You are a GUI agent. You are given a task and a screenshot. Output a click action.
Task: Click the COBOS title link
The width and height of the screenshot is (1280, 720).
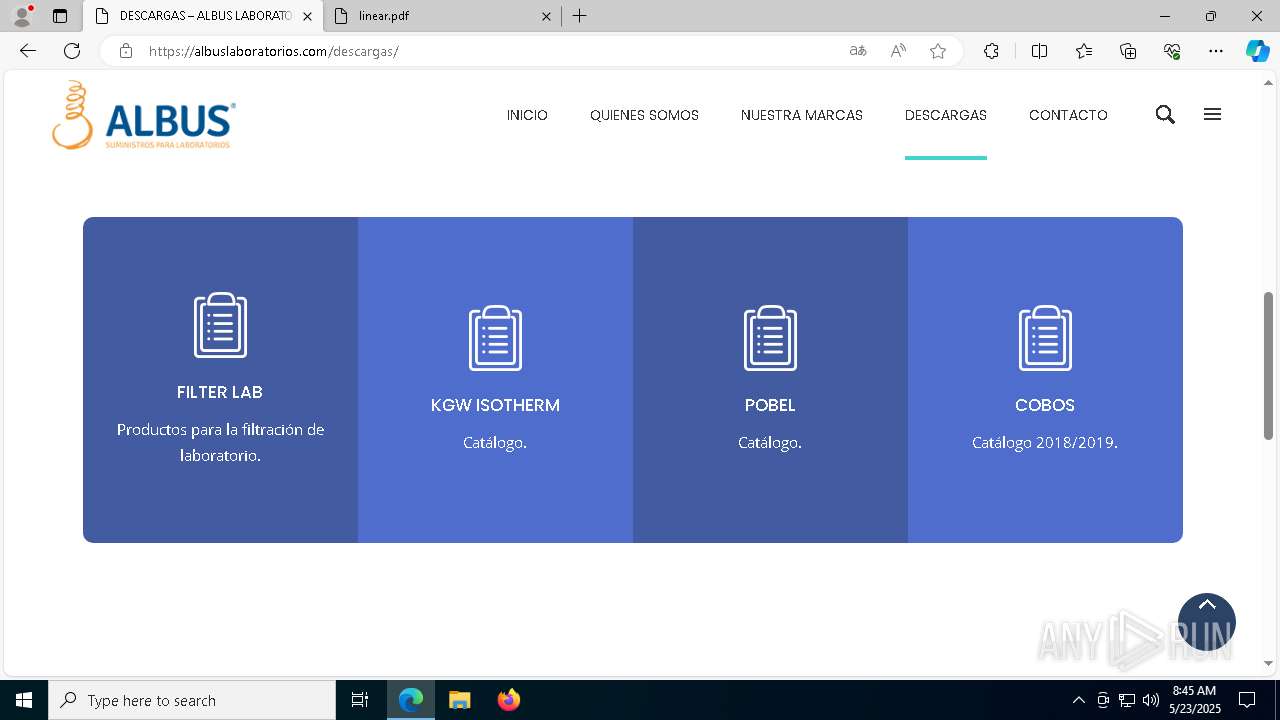[x=1045, y=405]
